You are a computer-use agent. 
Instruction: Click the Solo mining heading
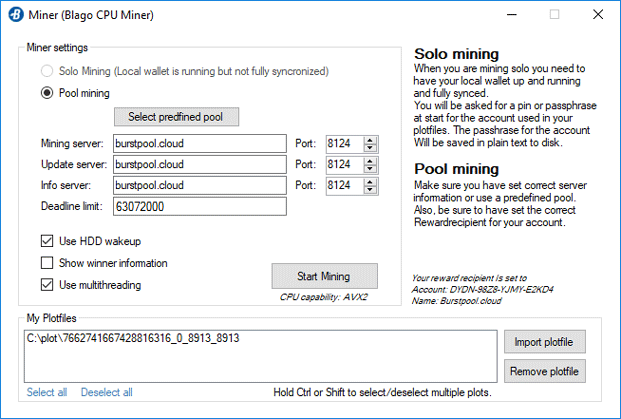tap(456, 54)
